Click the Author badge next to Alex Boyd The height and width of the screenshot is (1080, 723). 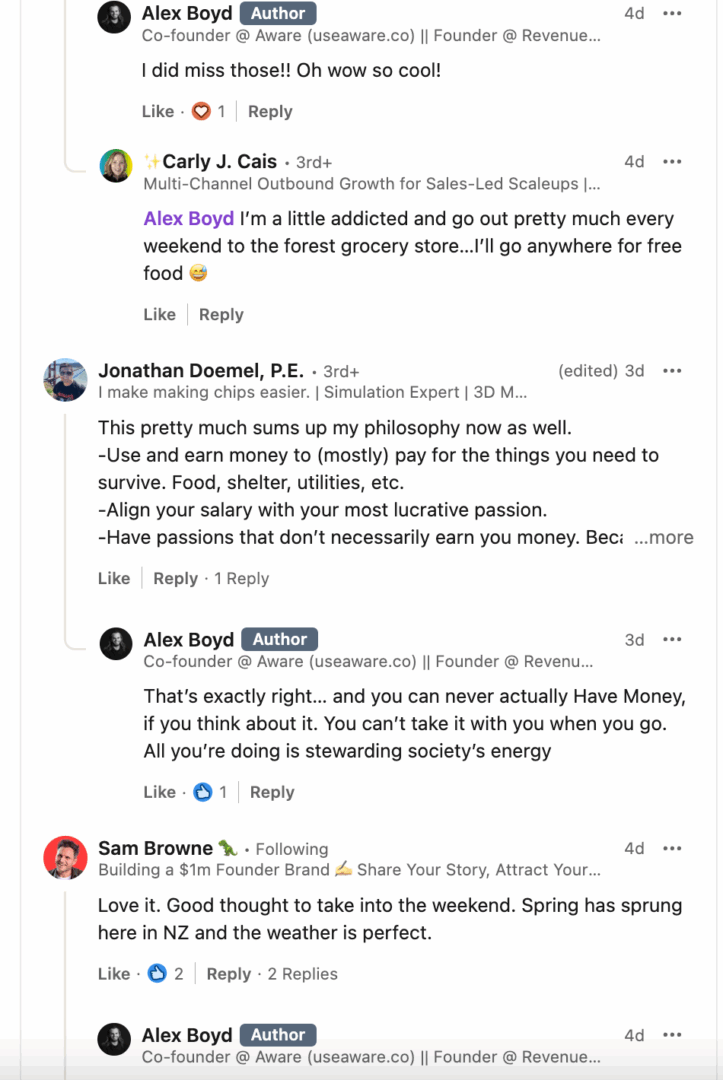[x=277, y=13]
